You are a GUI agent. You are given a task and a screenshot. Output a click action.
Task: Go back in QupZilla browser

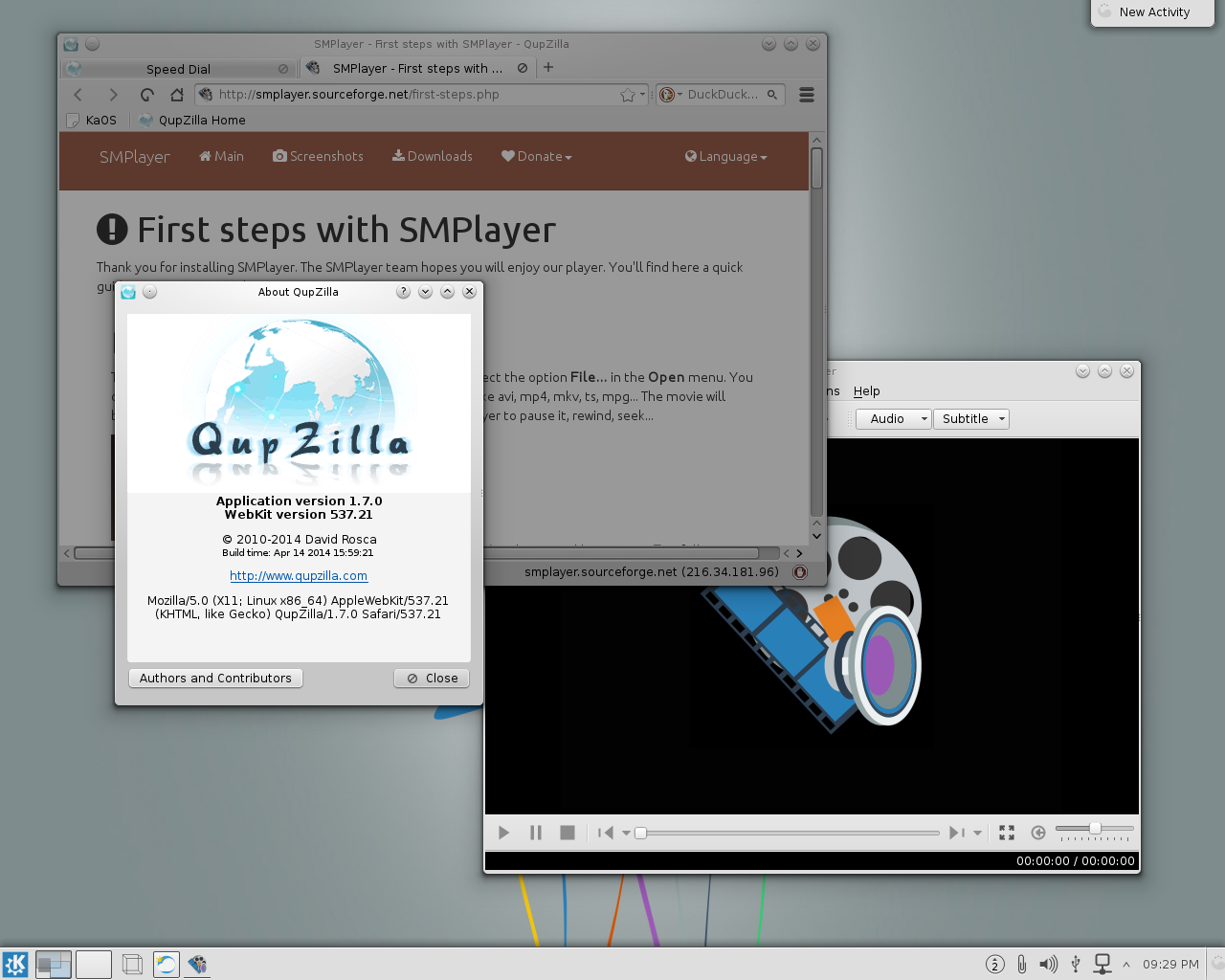pyautogui.click(x=78, y=94)
